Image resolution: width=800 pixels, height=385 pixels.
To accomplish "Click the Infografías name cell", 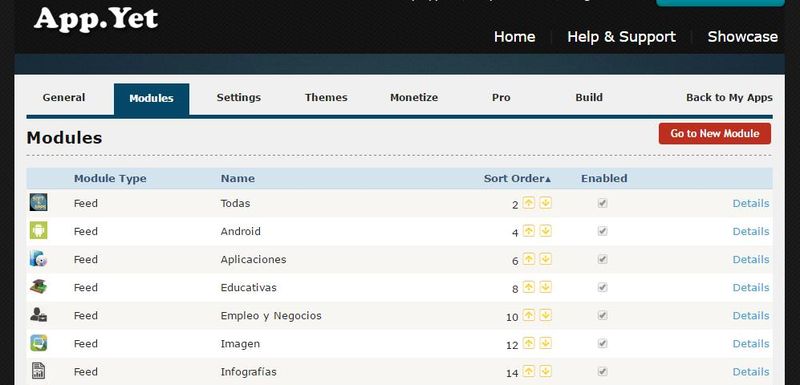I will [248, 372].
